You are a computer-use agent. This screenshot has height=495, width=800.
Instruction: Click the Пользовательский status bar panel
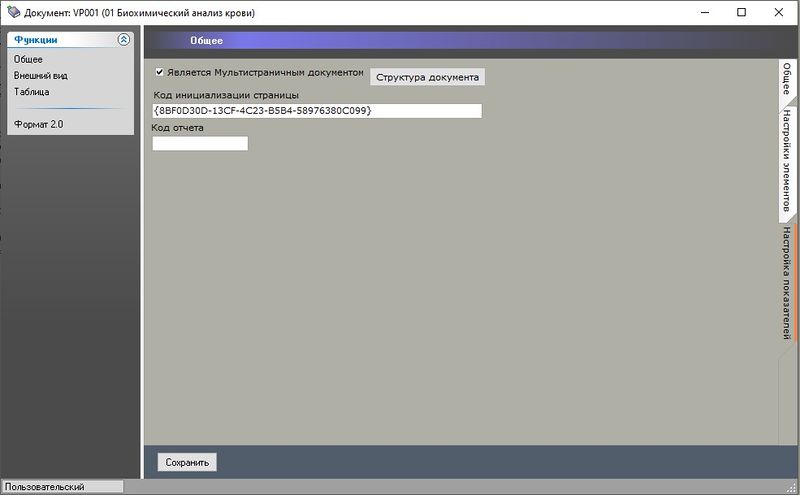tap(60, 487)
